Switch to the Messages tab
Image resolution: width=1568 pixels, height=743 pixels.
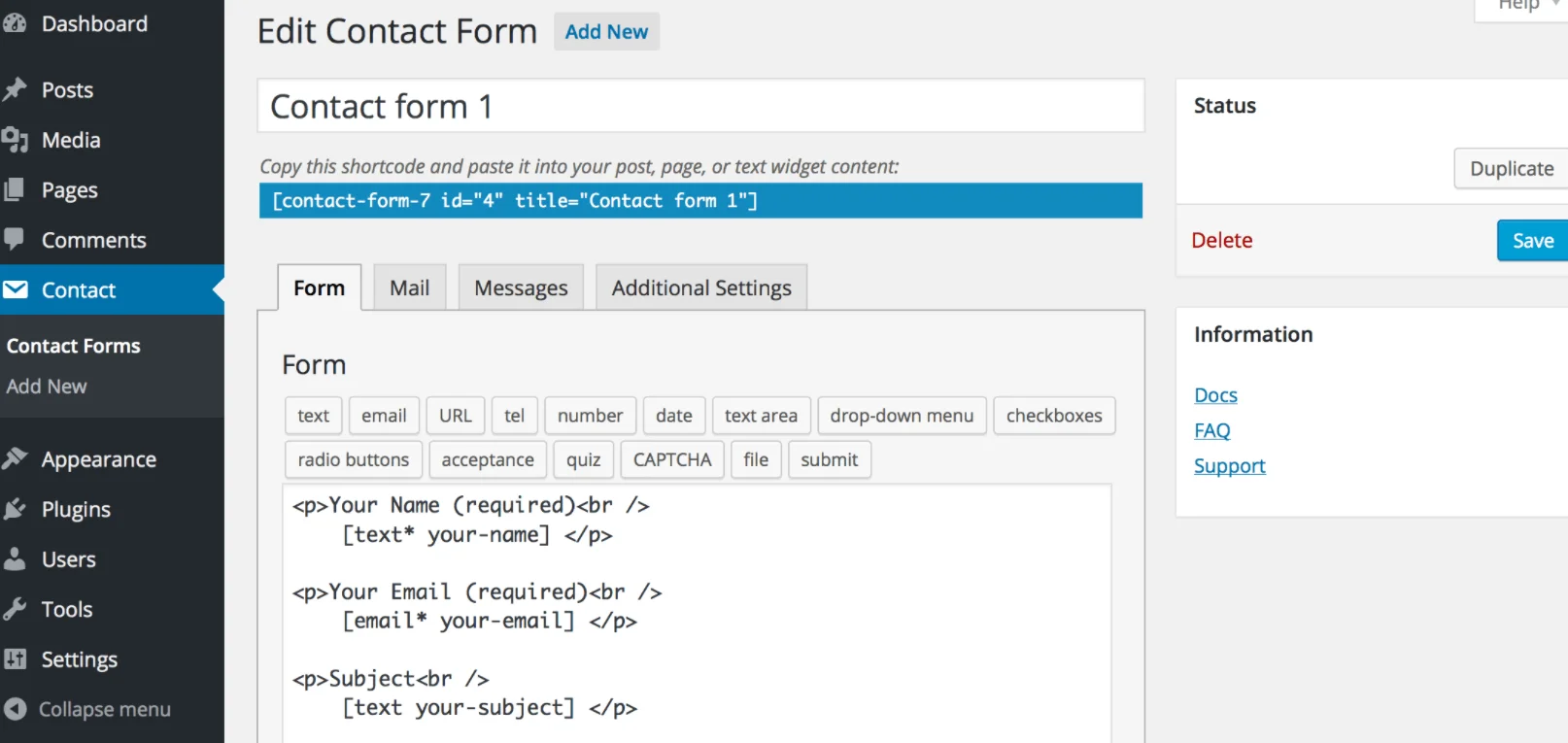(x=521, y=288)
